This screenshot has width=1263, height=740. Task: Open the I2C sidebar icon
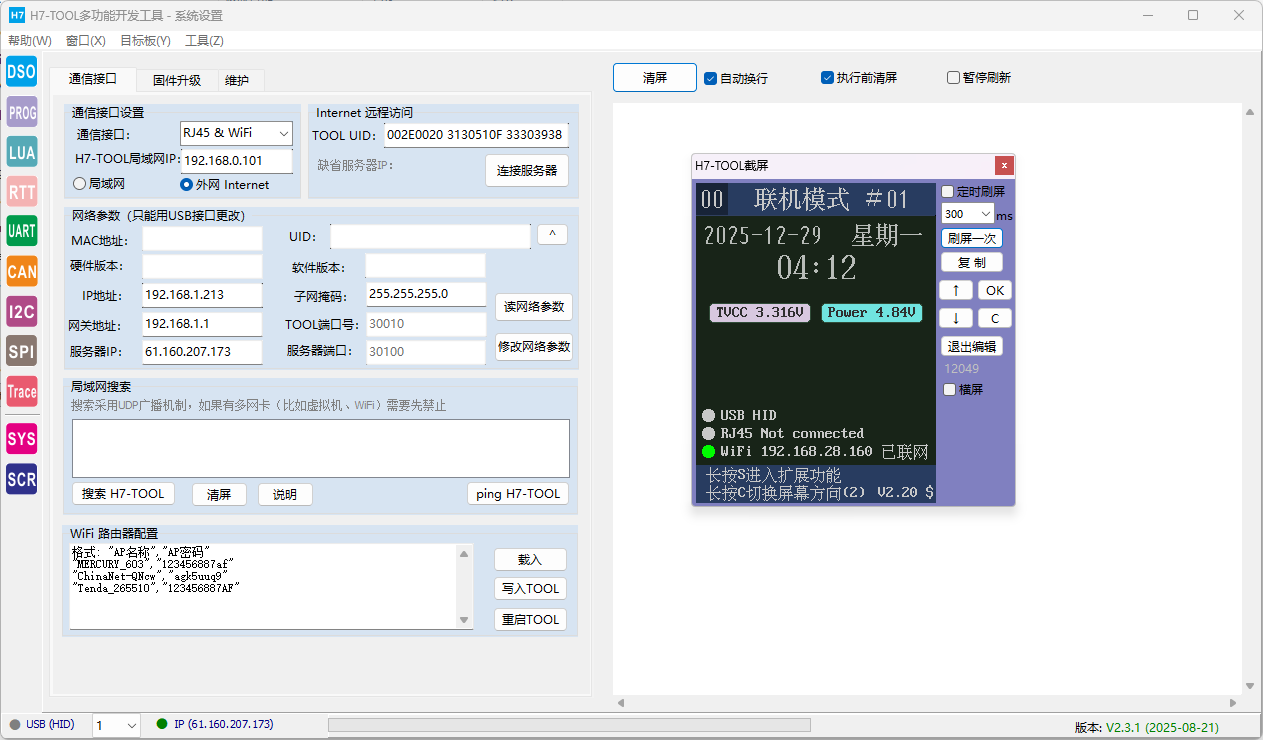pos(21,311)
